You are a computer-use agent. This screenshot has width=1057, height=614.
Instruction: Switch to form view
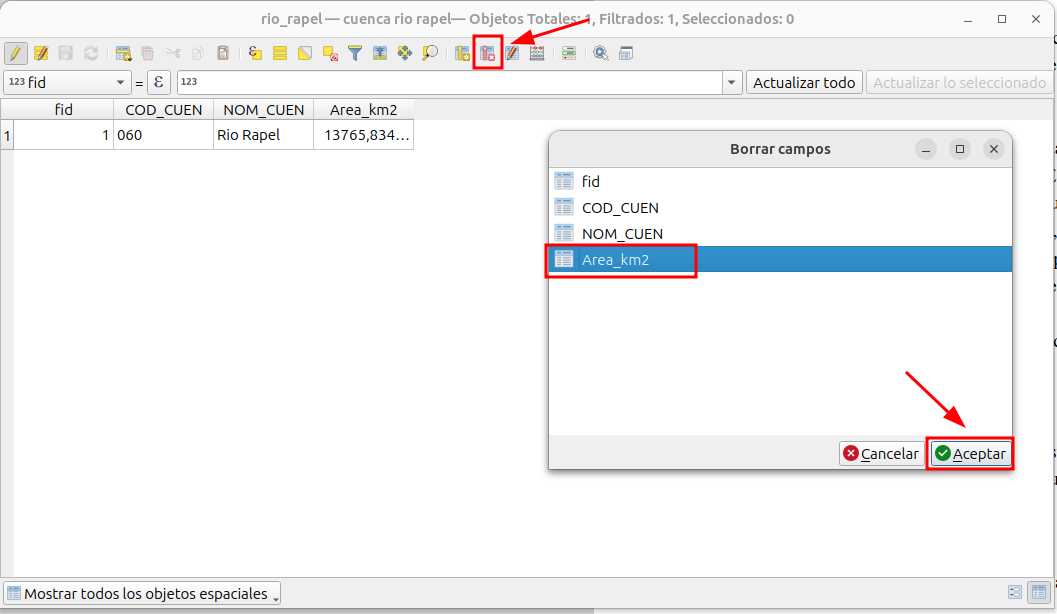point(1014,593)
